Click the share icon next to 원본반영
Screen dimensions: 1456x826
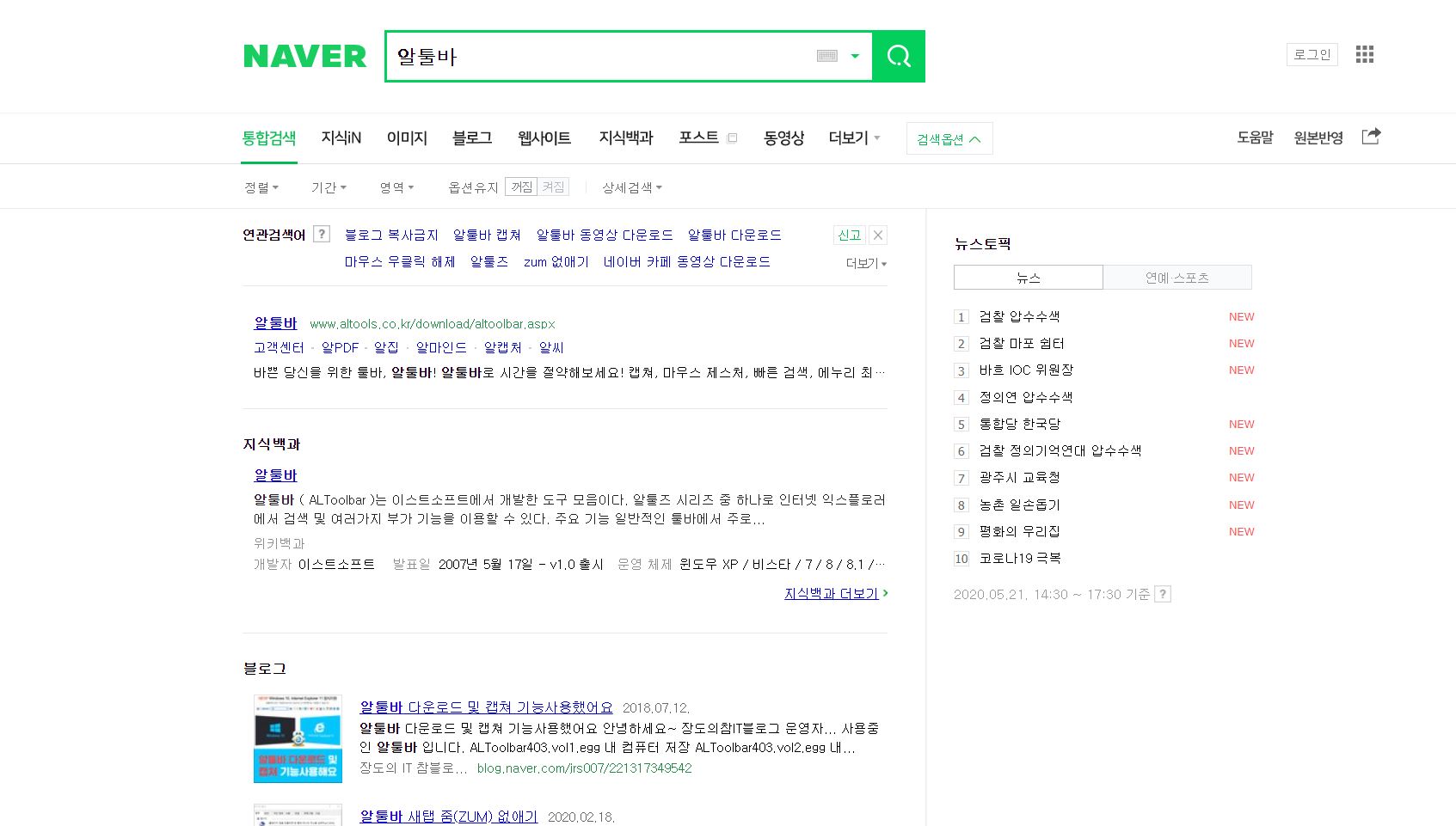click(1372, 136)
